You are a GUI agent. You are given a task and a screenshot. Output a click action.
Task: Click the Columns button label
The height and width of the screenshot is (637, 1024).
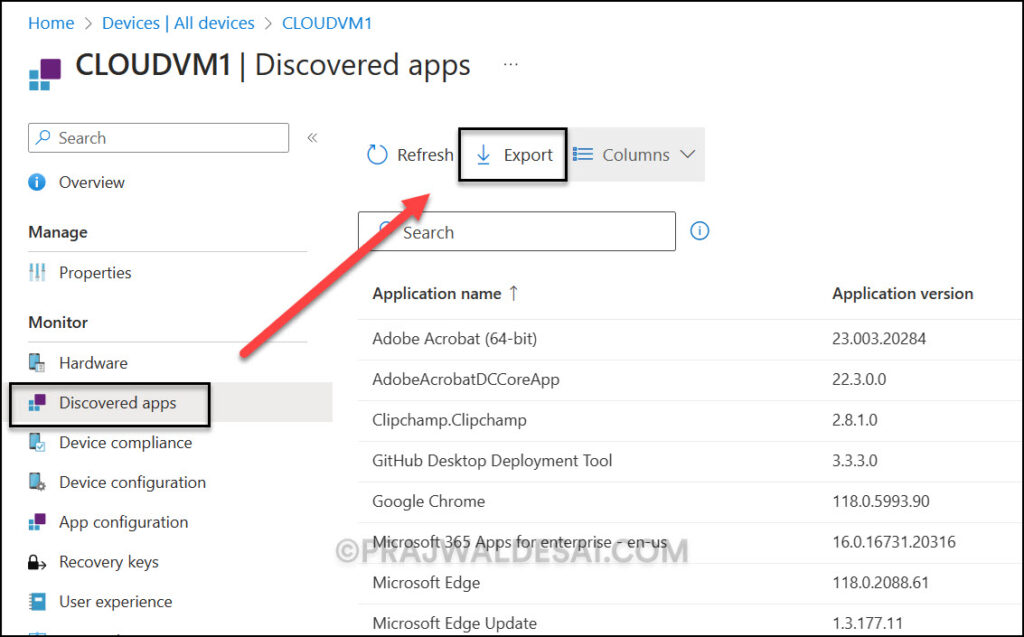click(x=635, y=155)
